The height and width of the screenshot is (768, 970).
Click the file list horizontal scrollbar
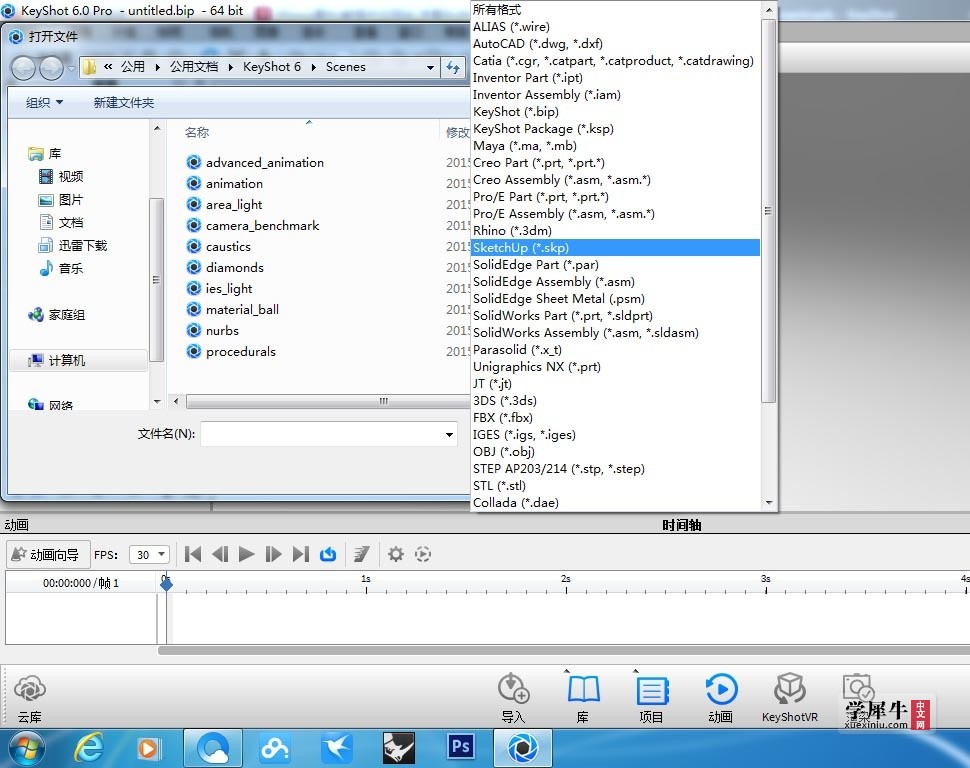tap(328, 401)
